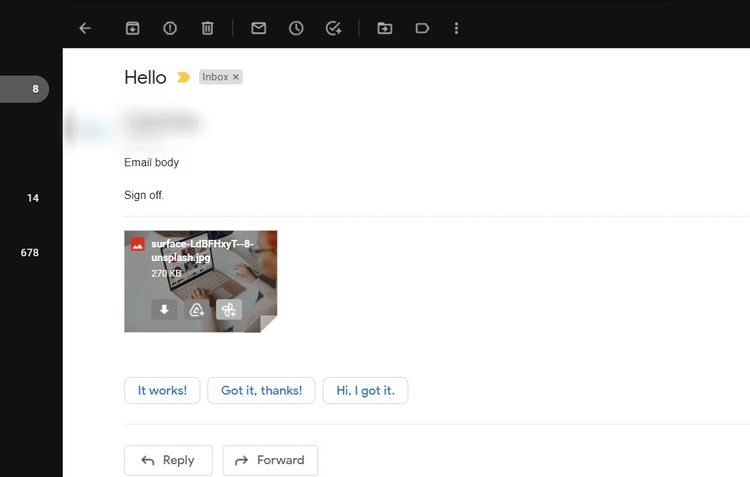Viewport: 750px width, 477px height.
Task: Choose smart reply It works!
Action: 162,390
